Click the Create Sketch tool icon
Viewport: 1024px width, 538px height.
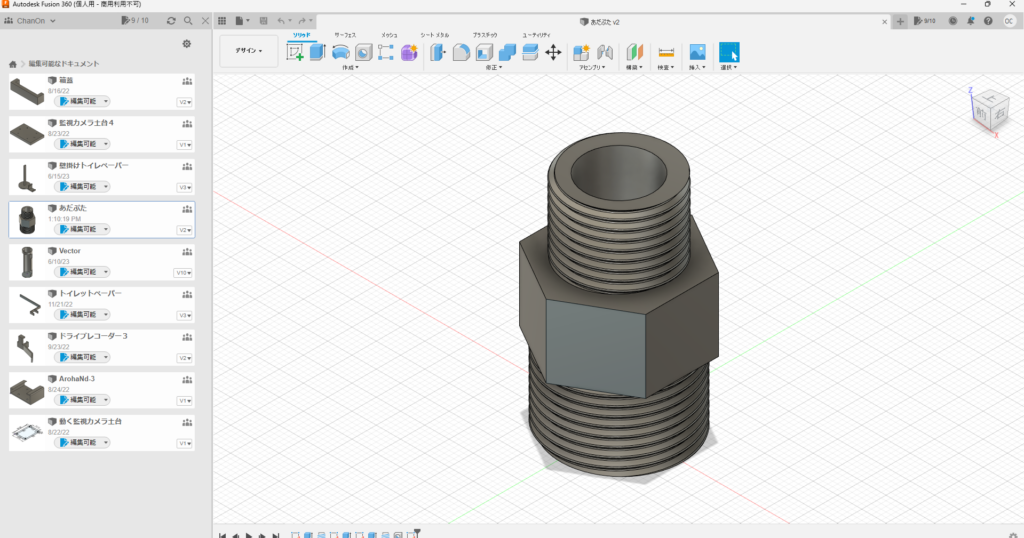[x=295, y=53]
